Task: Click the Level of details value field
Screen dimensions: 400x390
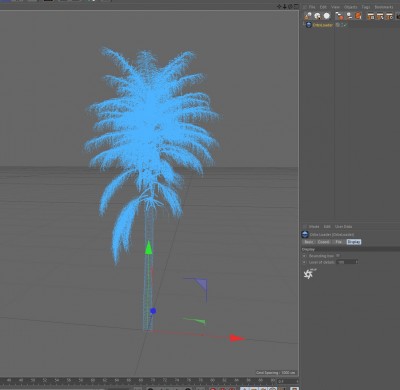Action: [346, 262]
